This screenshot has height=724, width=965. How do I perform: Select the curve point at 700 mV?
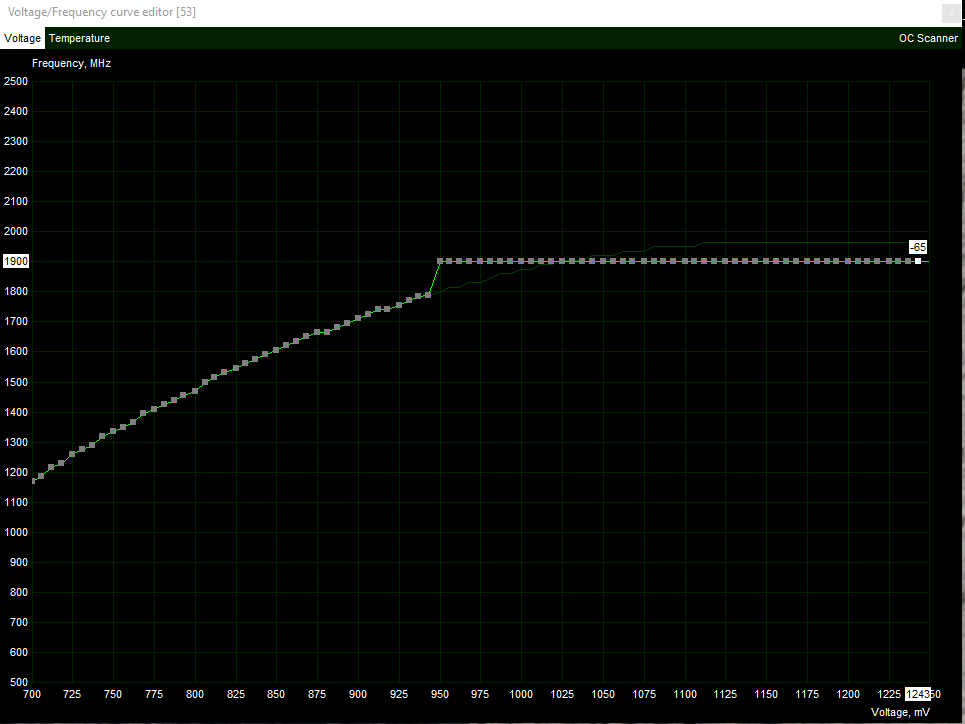[x=33, y=481]
